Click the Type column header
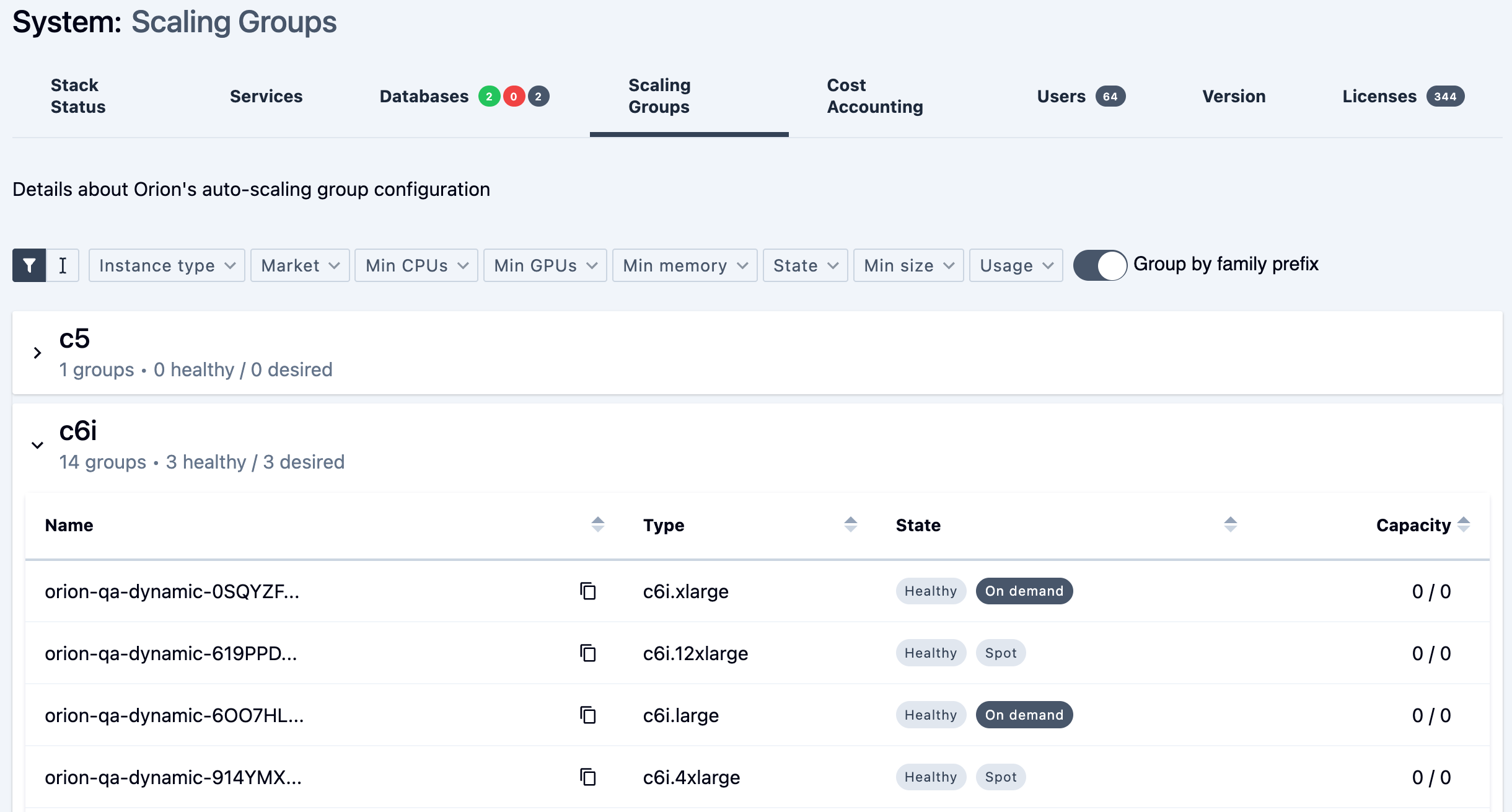The width and height of the screenshot is (1512, 812). pos(664,525)
